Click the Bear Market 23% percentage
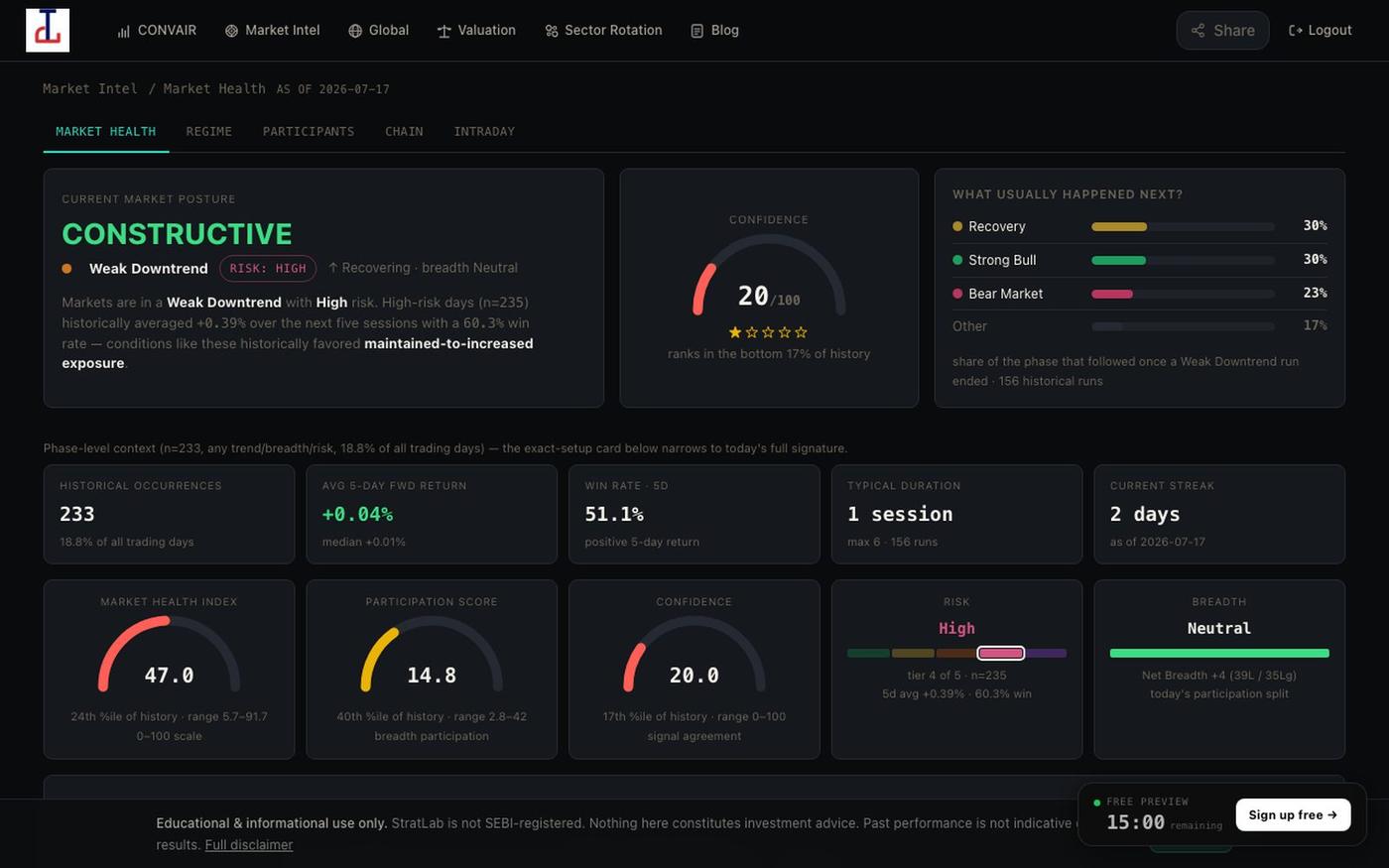 [1315, 293]
